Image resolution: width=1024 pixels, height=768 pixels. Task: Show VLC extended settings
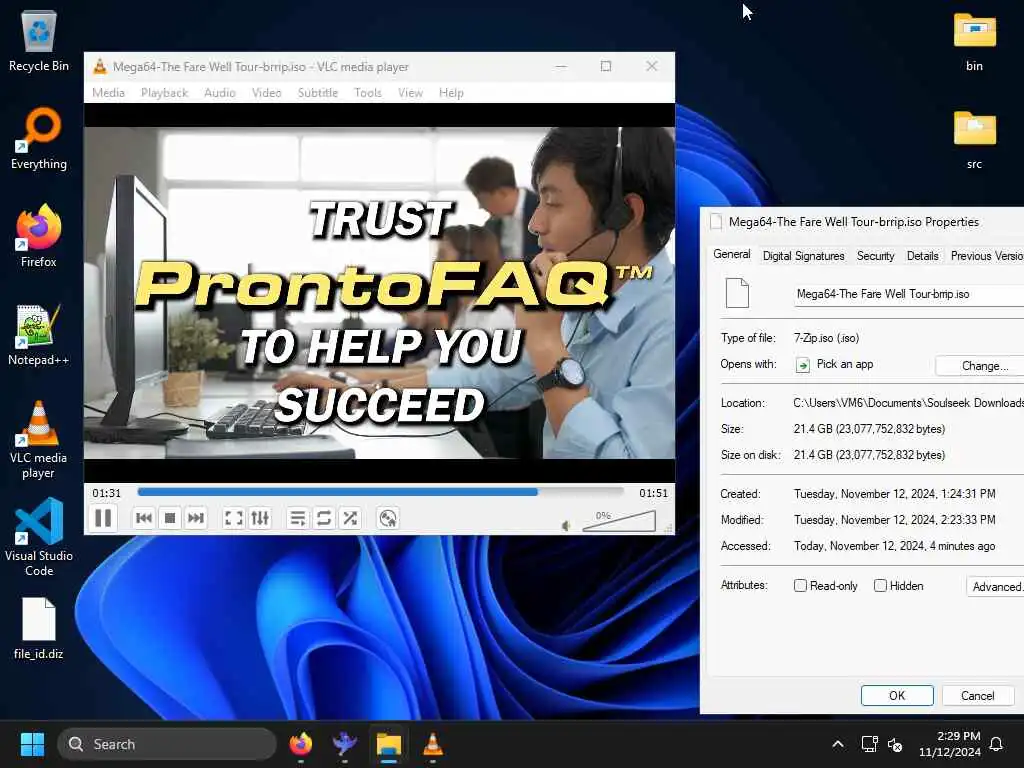point(260,519)
